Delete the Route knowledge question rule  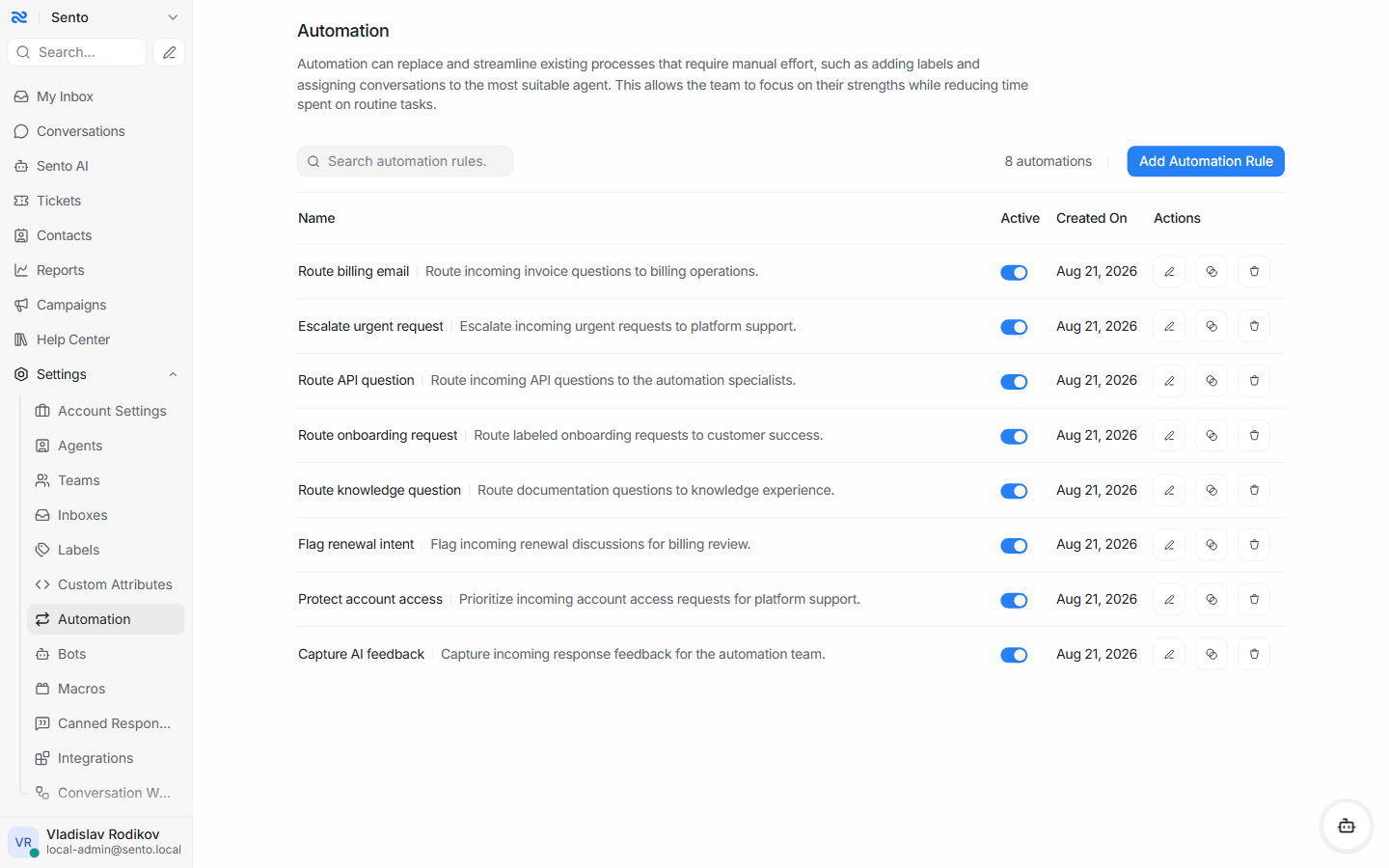click(1254, 491)
